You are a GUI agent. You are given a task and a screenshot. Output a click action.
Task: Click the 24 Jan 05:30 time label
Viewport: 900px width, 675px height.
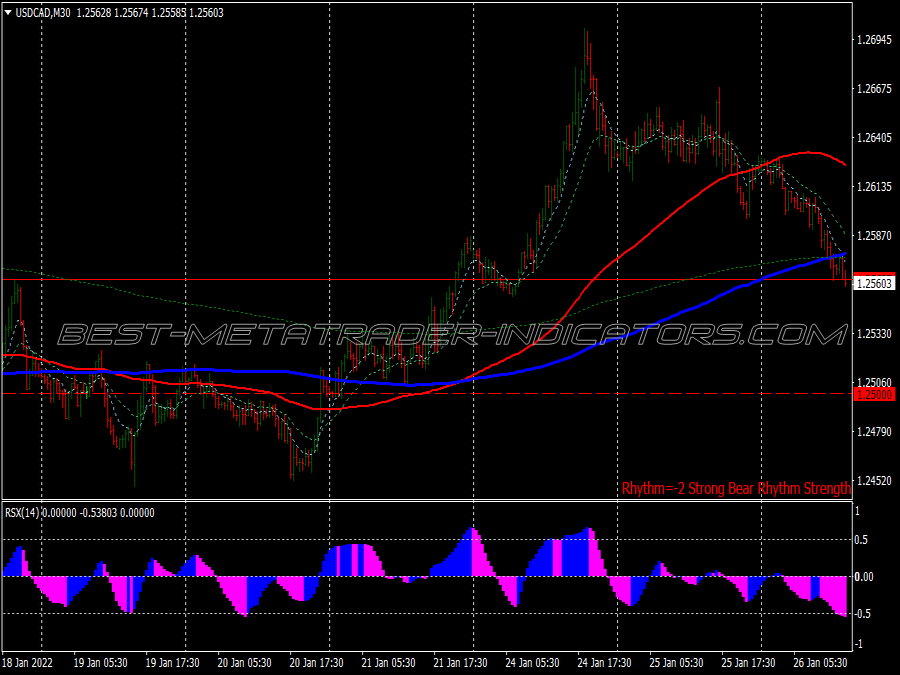[532, 663]
